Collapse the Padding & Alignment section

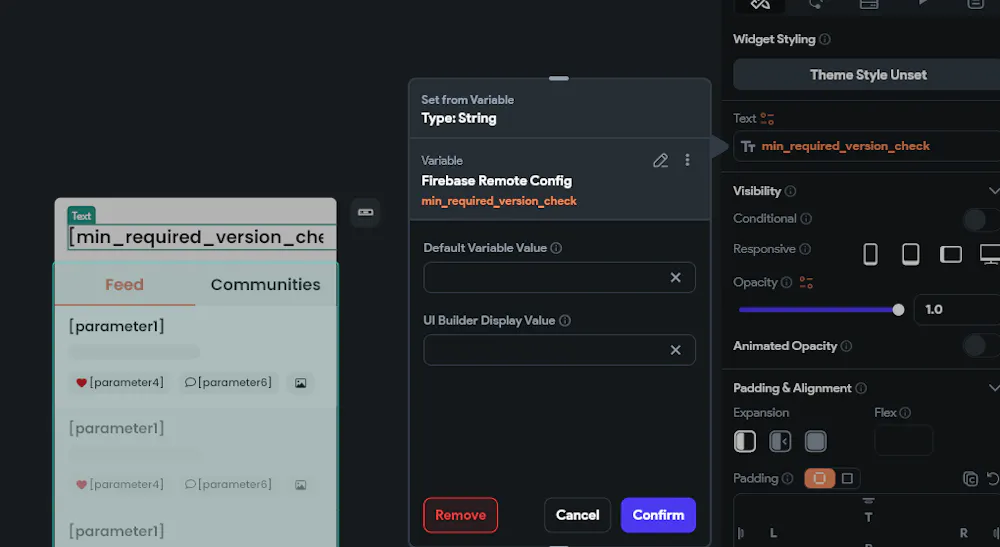tap(993, 388)
